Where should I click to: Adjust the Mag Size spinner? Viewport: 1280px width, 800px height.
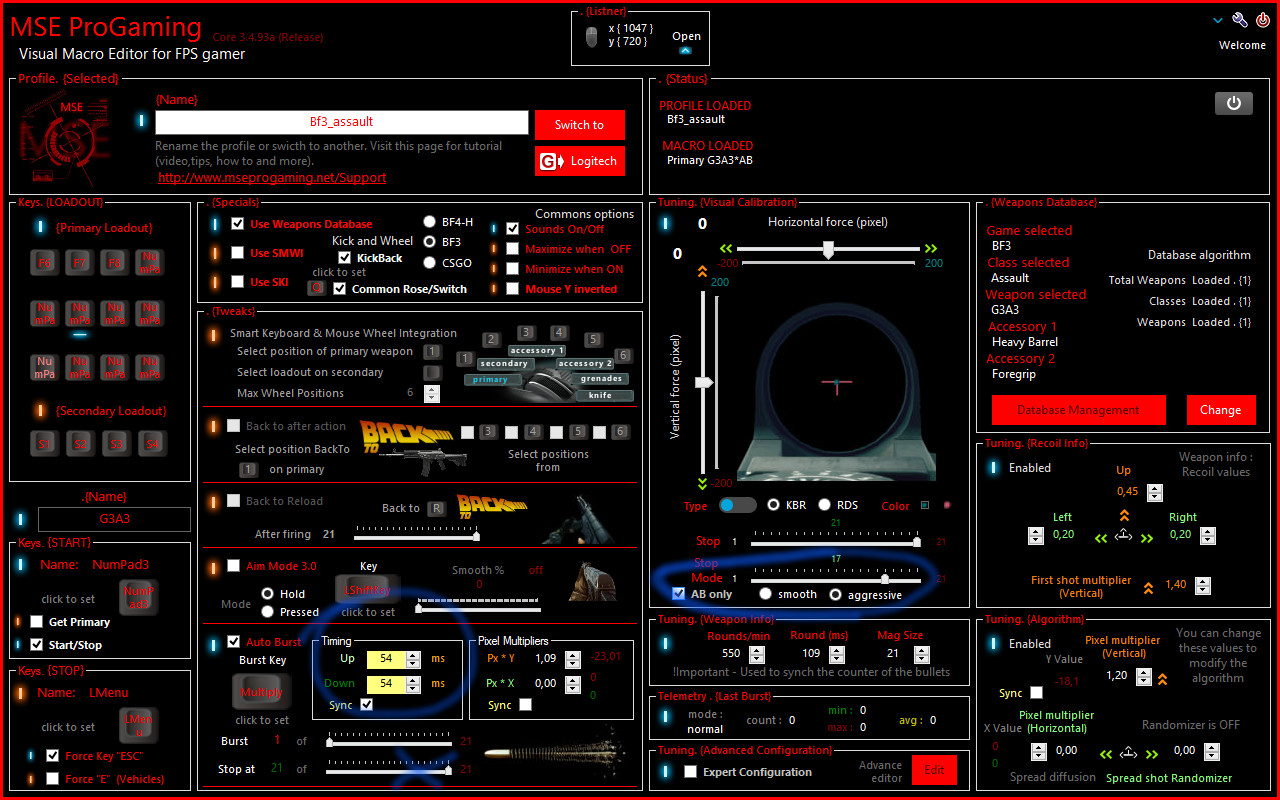pyautogui.click(x=924, y=654)
